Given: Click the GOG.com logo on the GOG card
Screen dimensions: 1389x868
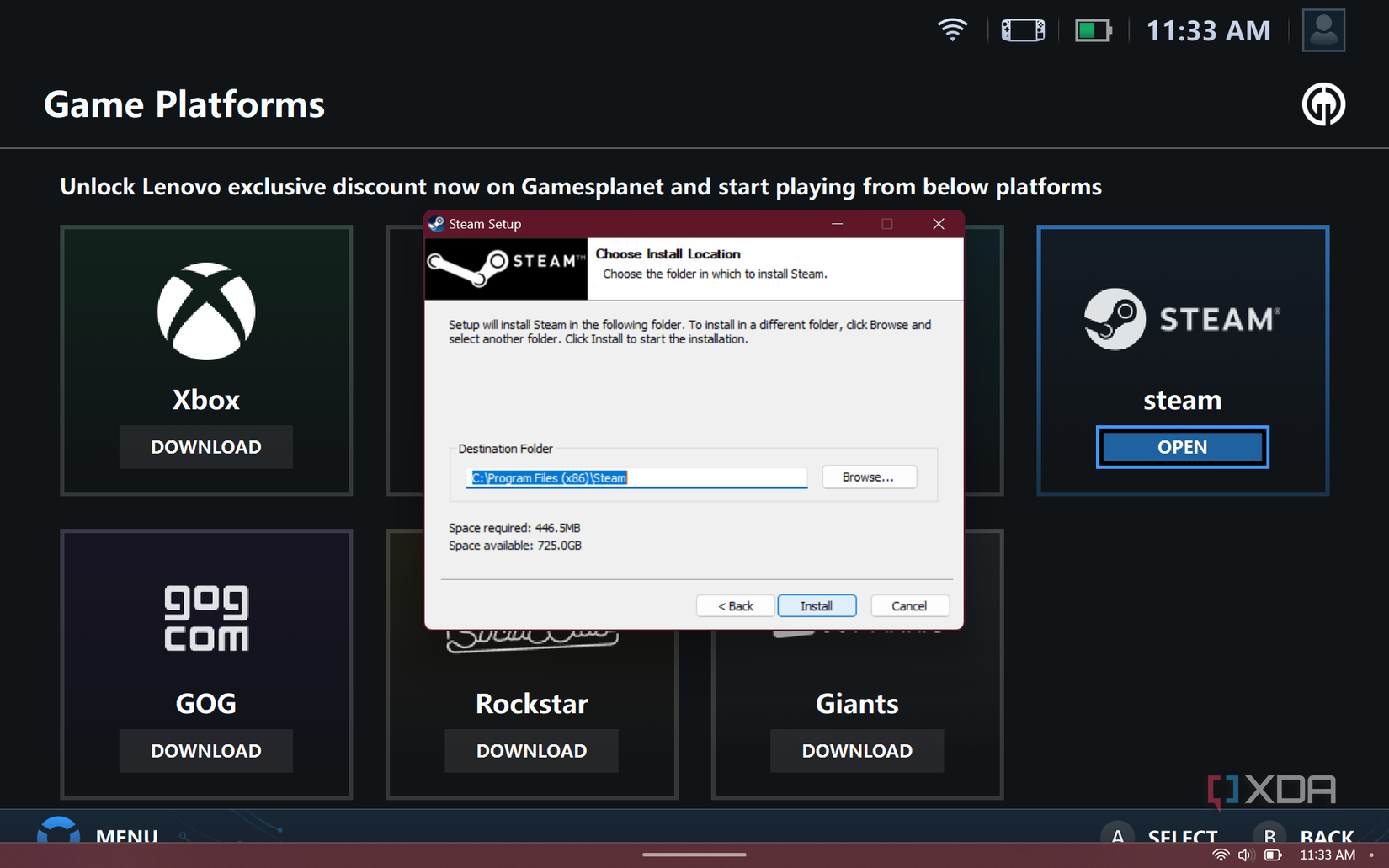Looking at the screenshot, I should [x=206, y=618].
